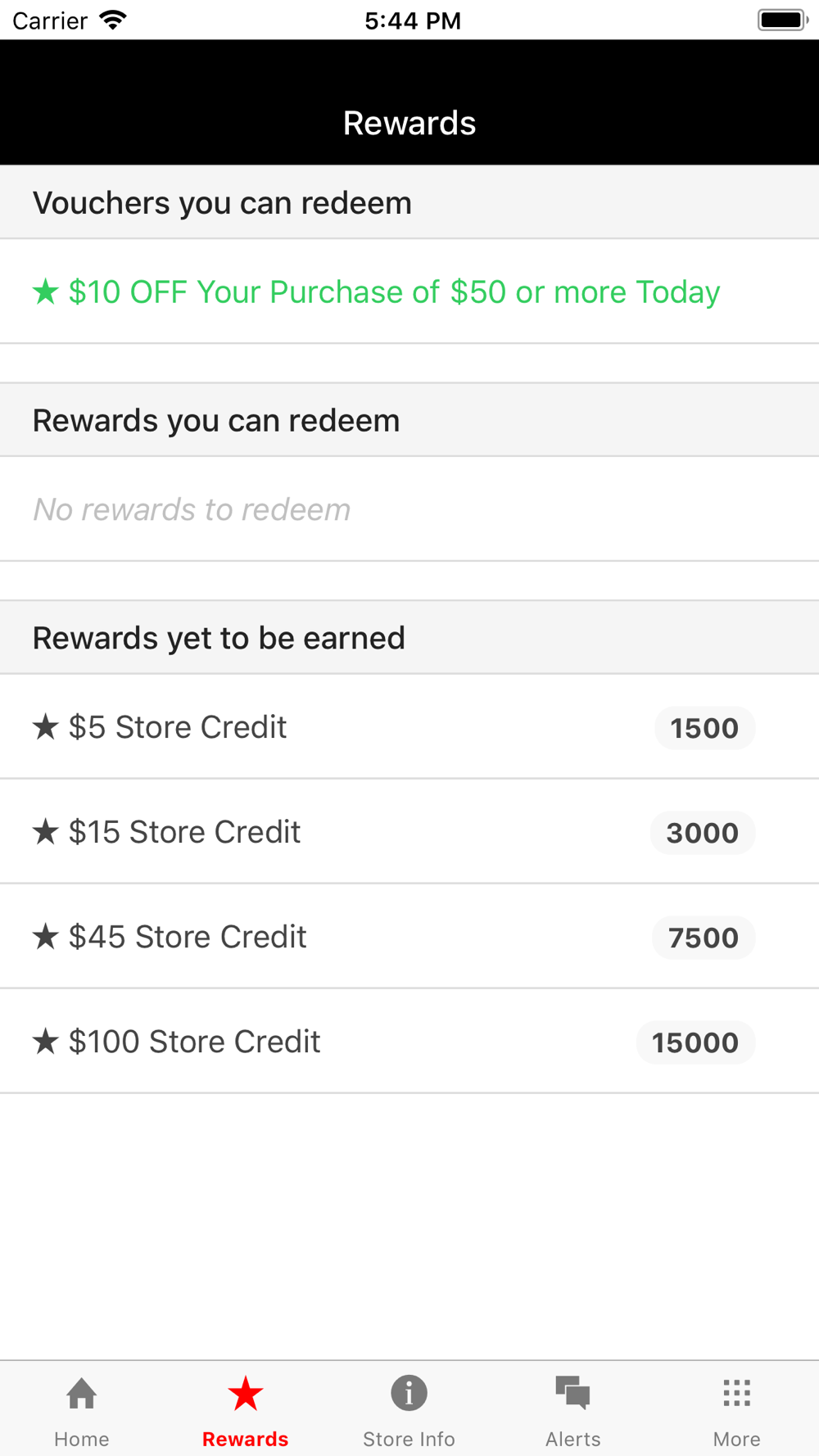Viewport: 819px width, 1456px height.
Task: Tap the star next to $100 Store Credit
Action: coord(46,1041)
